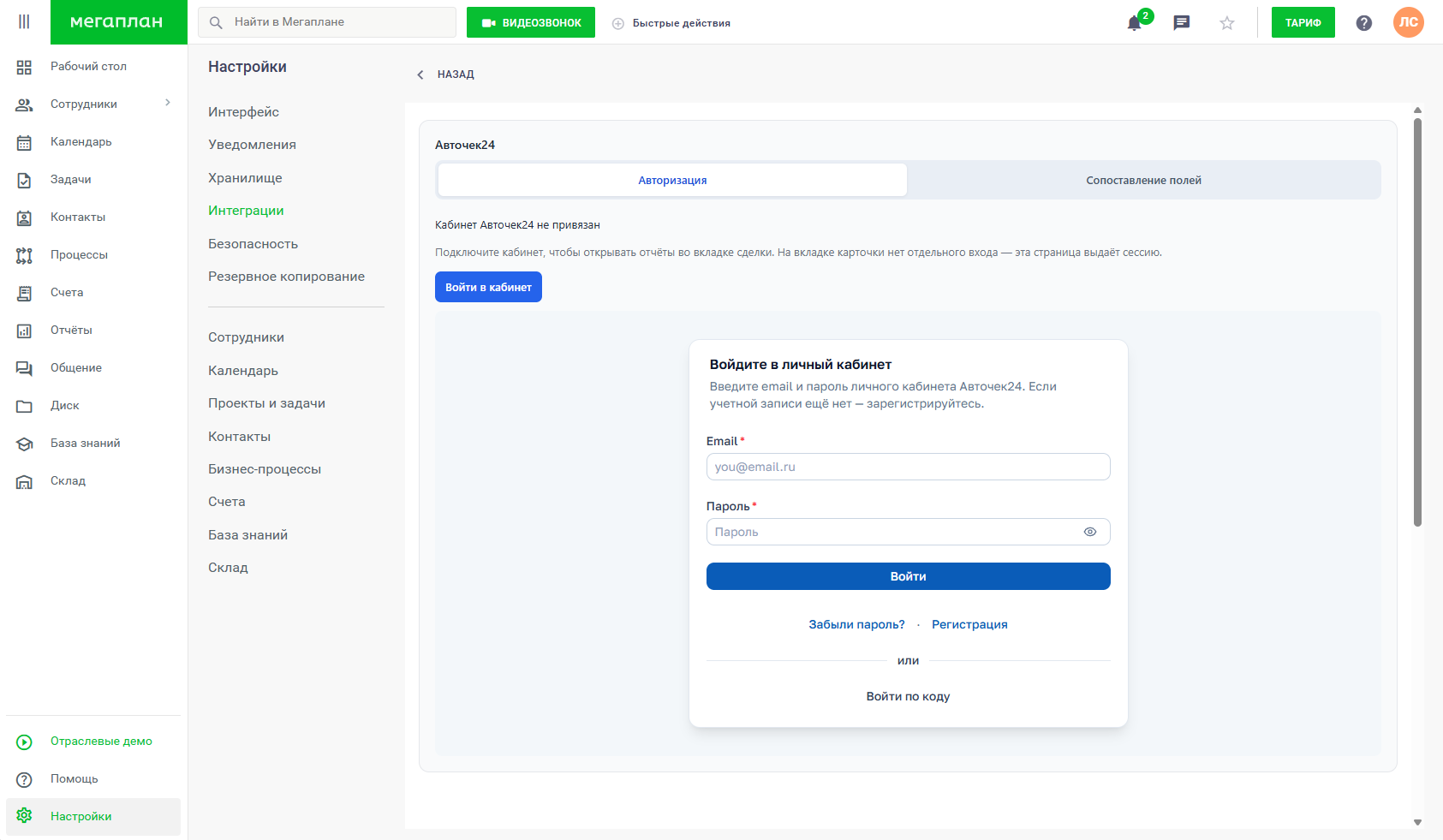This screenshot has width=1443, height=840.
Task: Click the Задачи checklist icon
Action: click(24, 180)
